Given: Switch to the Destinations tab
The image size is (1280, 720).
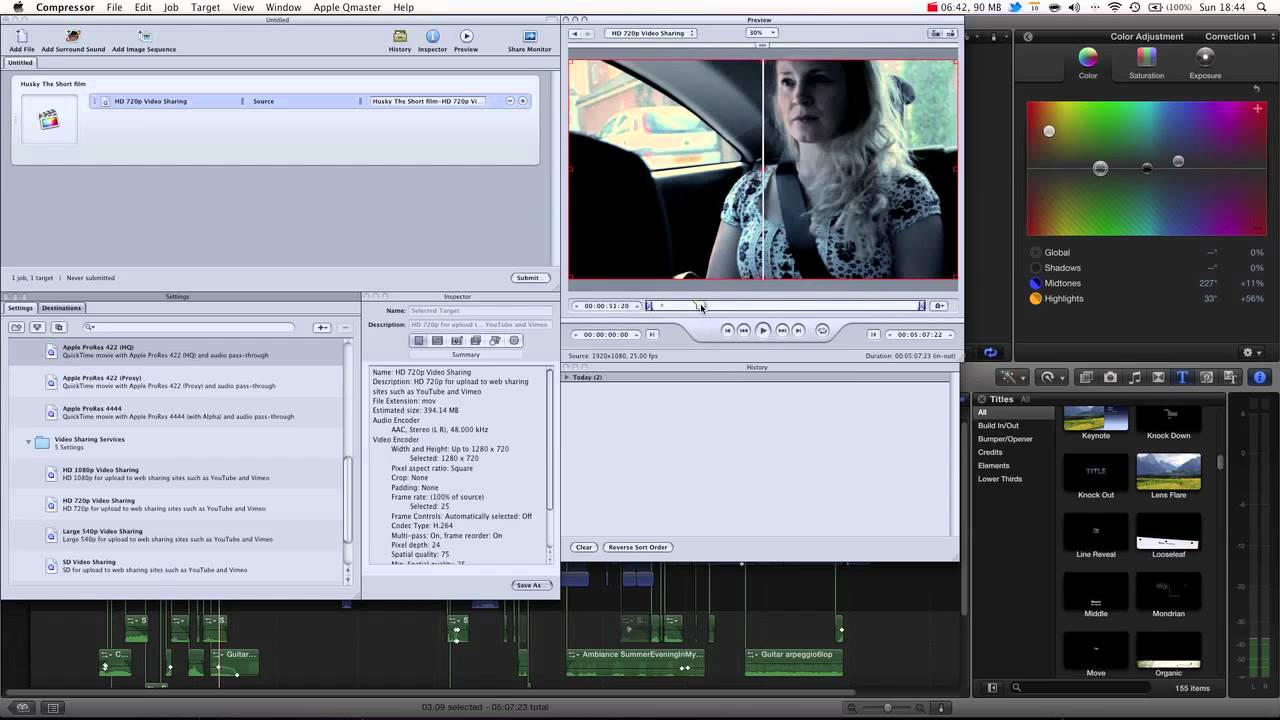Looking at the screenshot, I should 61,308.
